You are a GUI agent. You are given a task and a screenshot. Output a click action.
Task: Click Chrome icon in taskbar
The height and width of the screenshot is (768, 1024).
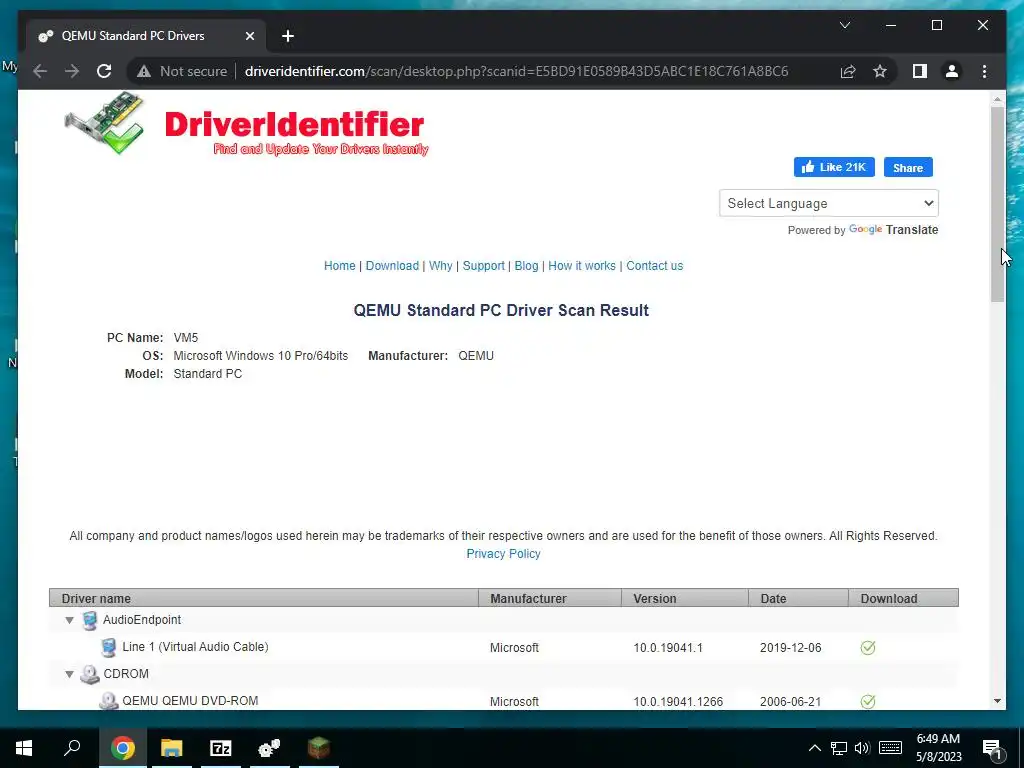pyautogui.click(x=122, y=748)
